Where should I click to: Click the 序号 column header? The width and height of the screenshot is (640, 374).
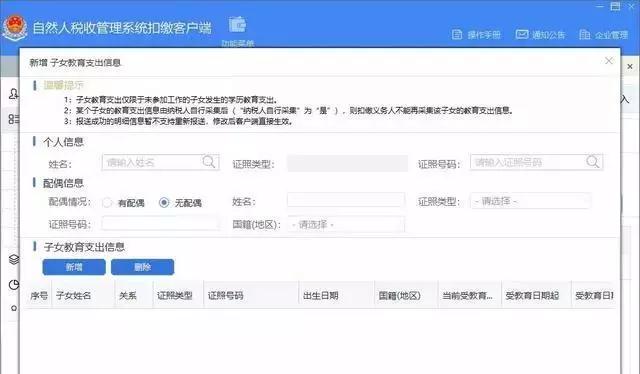click(x=39, y=295)
